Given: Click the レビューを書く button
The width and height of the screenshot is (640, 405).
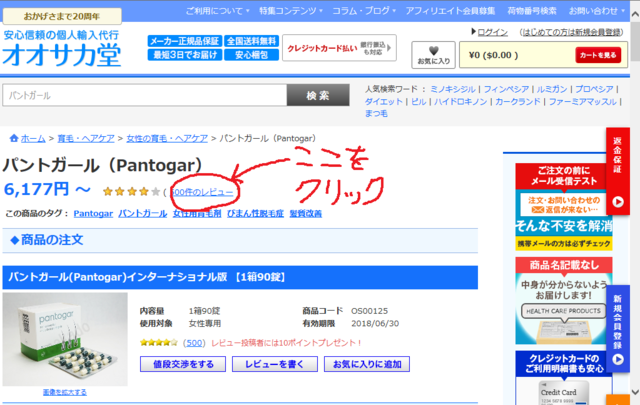Looking at the screenshot, I should point(275,364).
